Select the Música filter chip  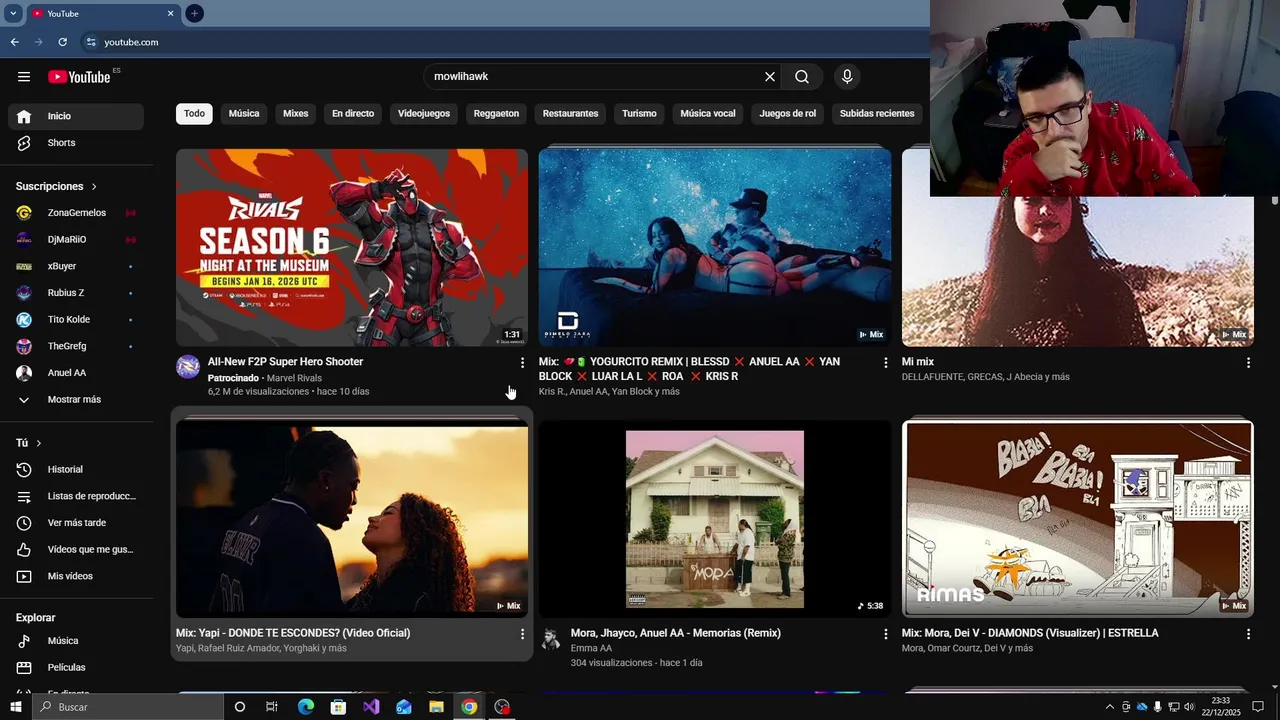click(244, 113)
